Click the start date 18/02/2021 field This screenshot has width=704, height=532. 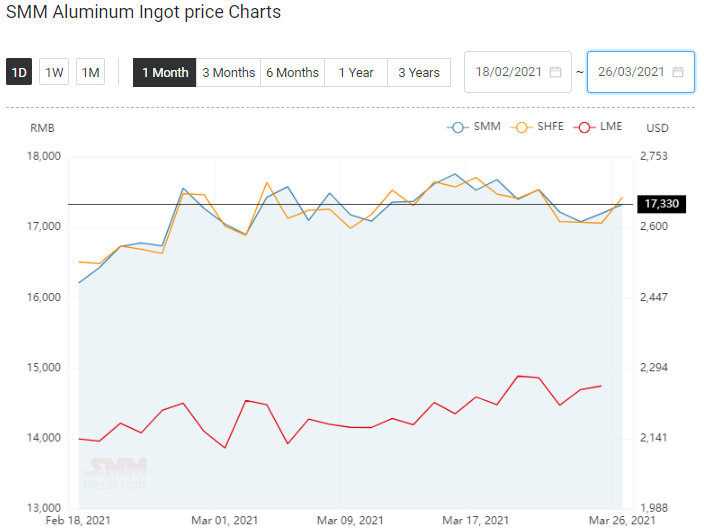[518, 72]
